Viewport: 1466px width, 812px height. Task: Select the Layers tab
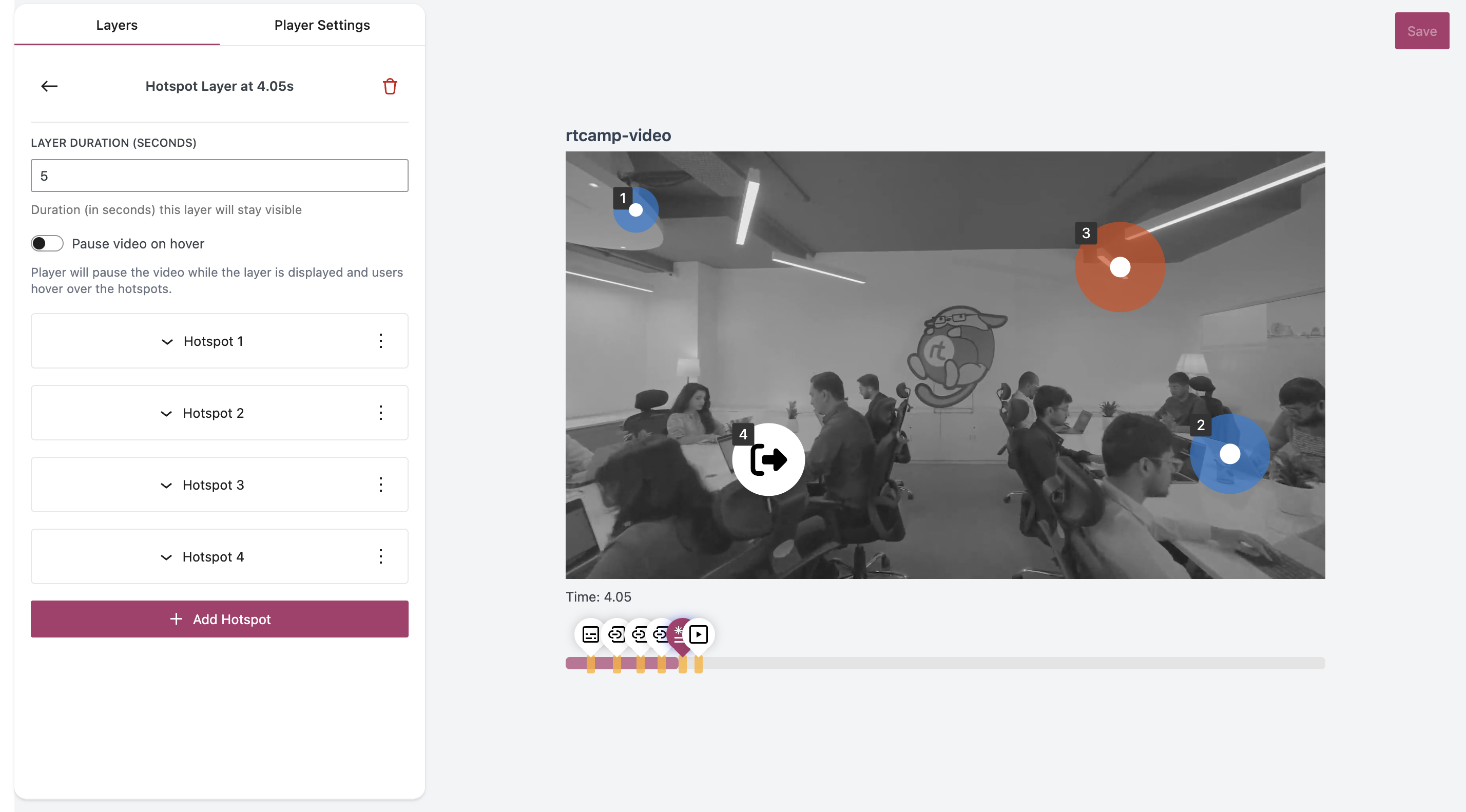click(x=116, y=24)
